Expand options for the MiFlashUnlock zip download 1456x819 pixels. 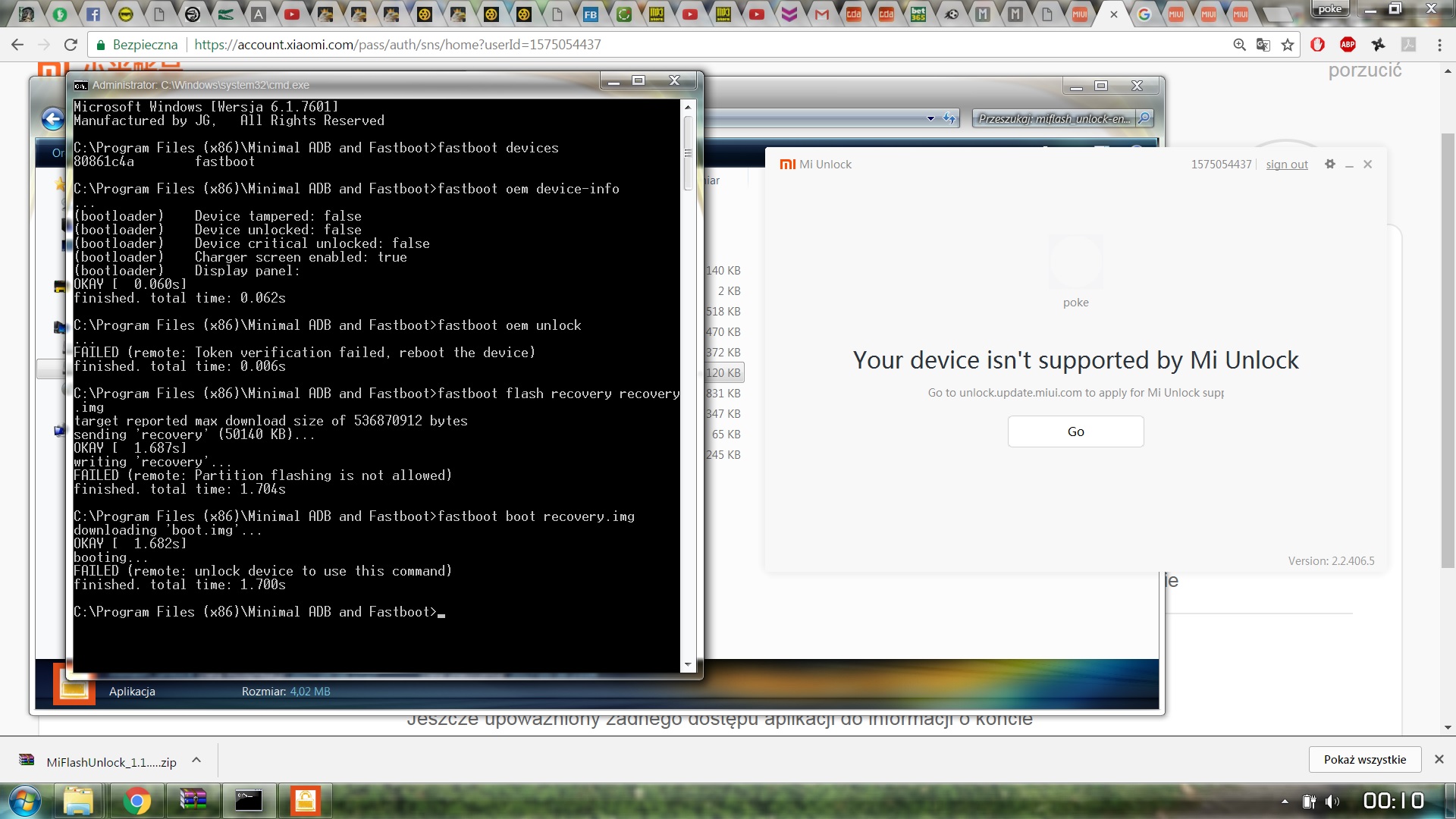pyautogui.click(x=196, y=760)
